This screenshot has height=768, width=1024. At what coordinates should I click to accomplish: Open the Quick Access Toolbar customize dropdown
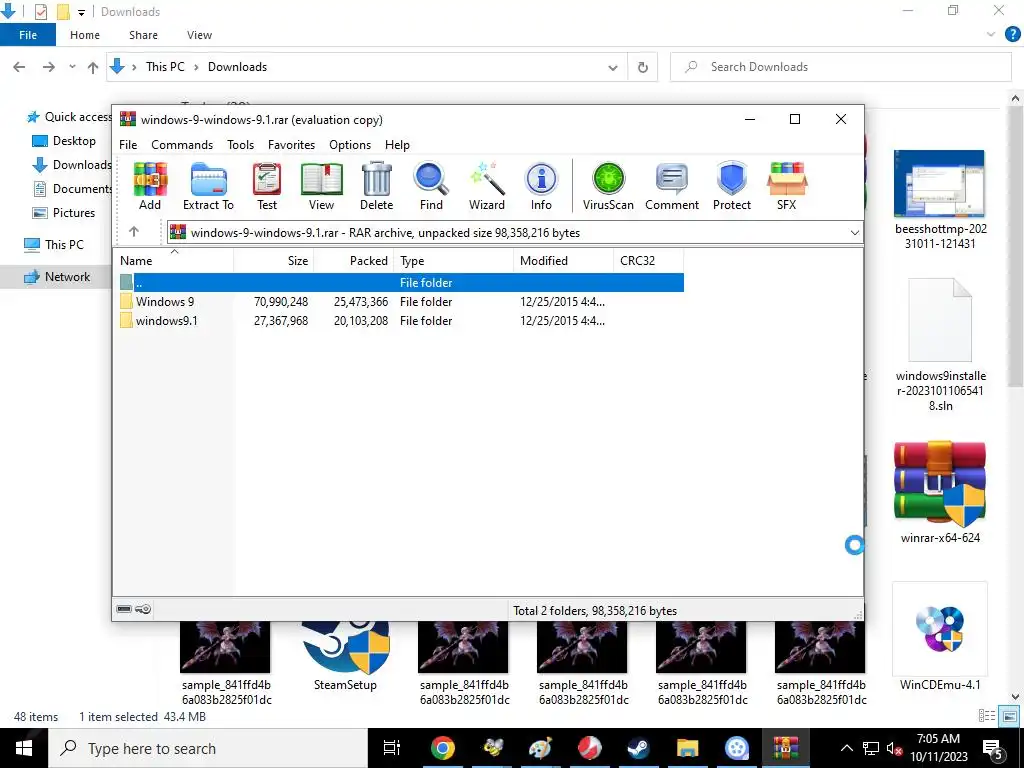click(x=81, y=12)
